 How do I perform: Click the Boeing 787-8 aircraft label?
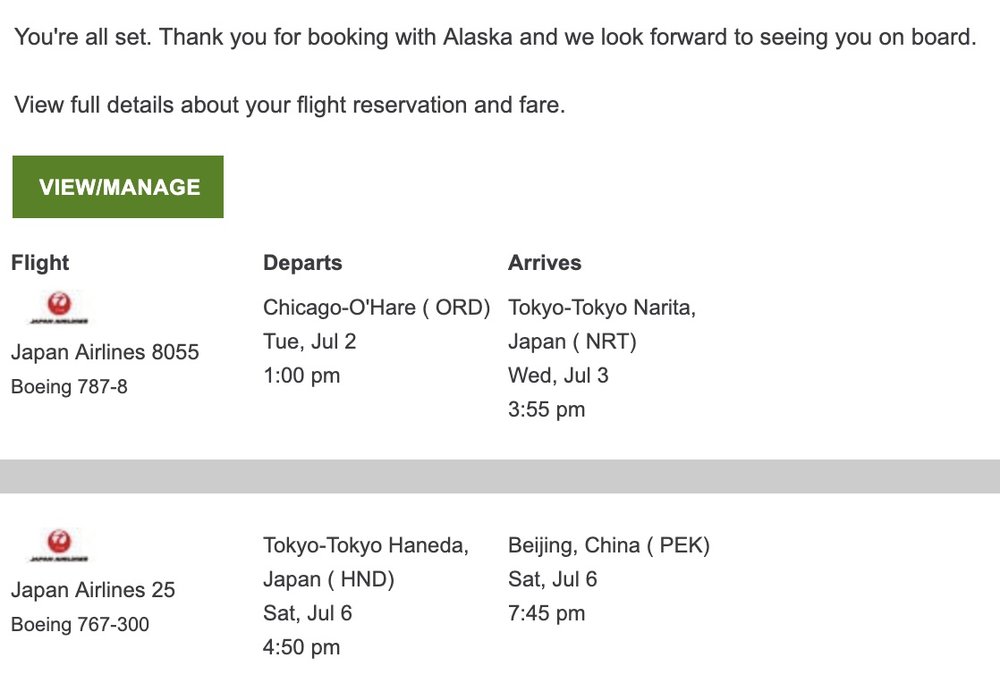69,387
